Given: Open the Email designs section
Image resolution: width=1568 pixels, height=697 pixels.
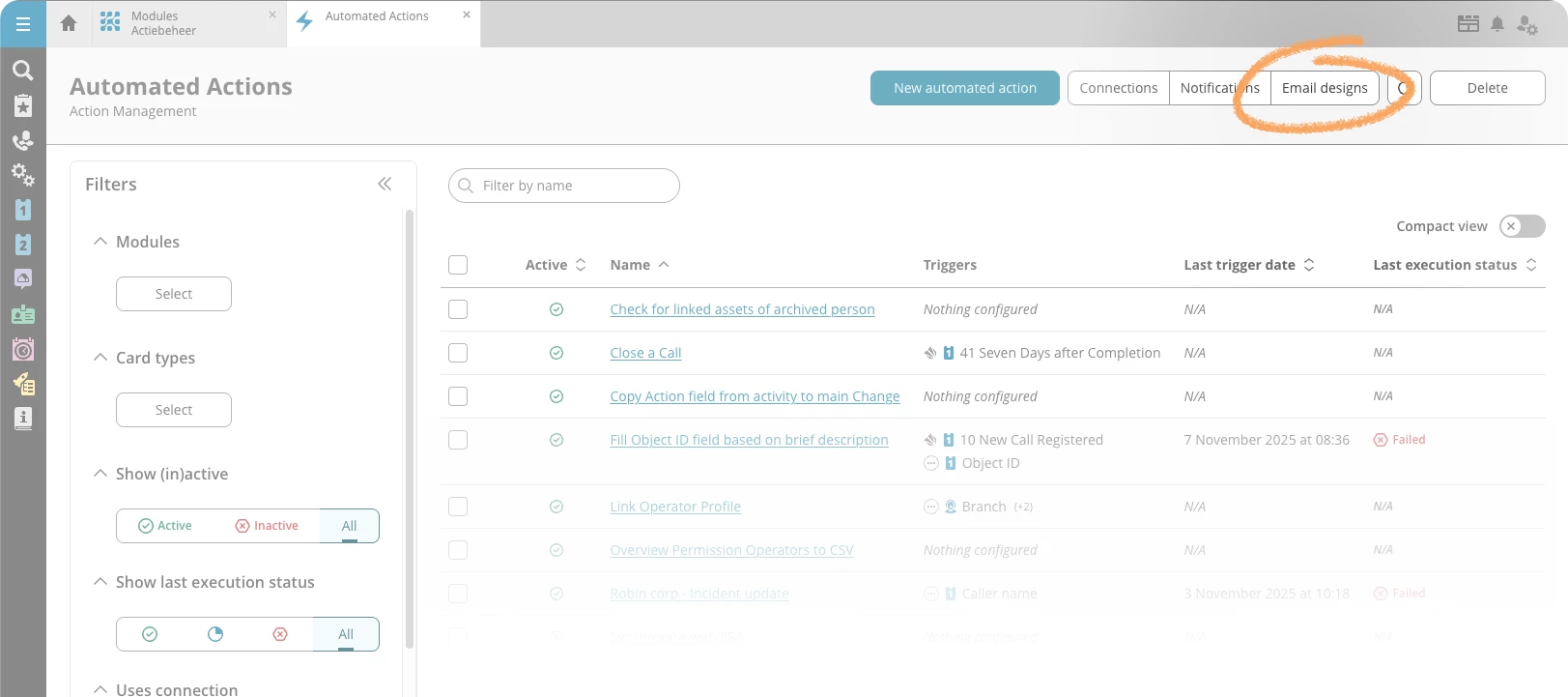Looking at the screenshot, I should 1325,88.
